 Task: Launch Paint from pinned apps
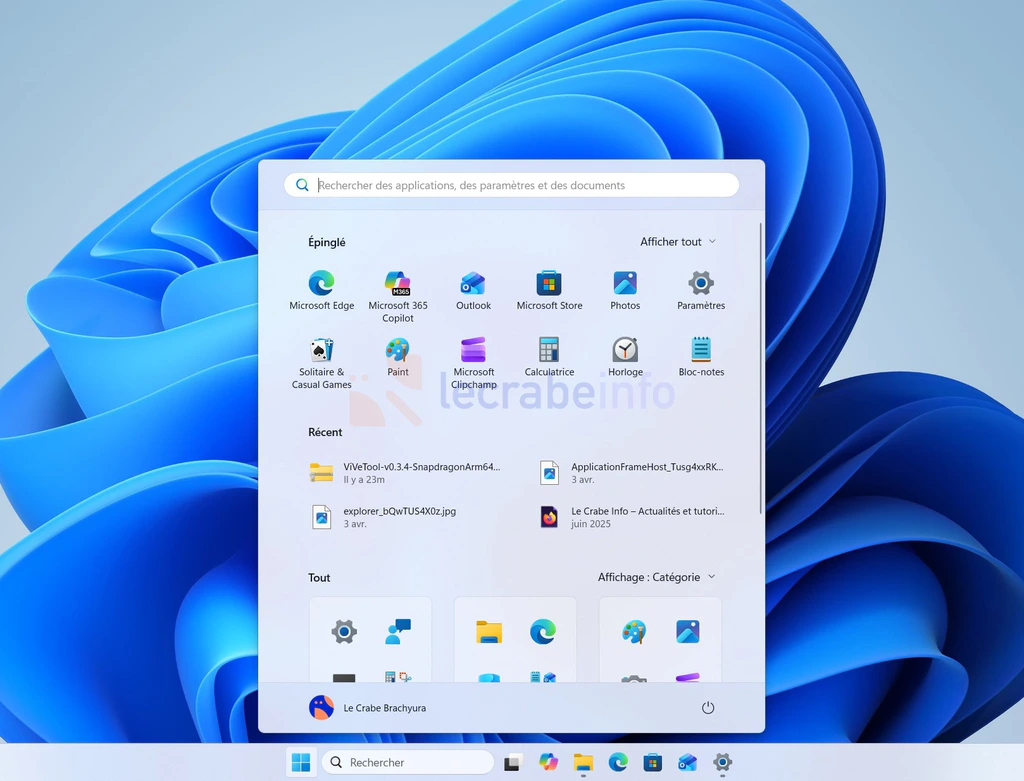[x=398, y=357]
